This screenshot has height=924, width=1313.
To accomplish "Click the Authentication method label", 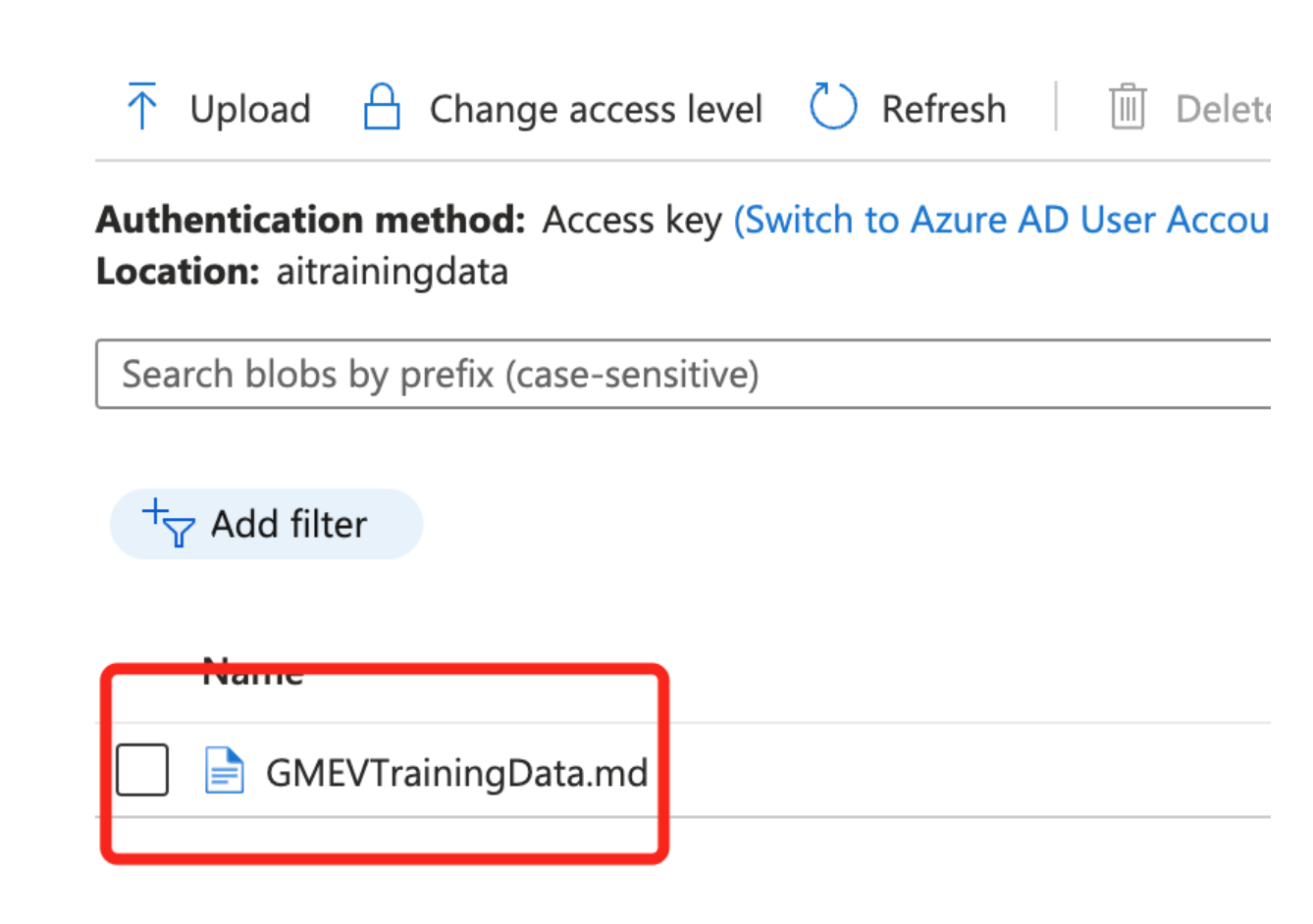I will [x=311, y=220].
